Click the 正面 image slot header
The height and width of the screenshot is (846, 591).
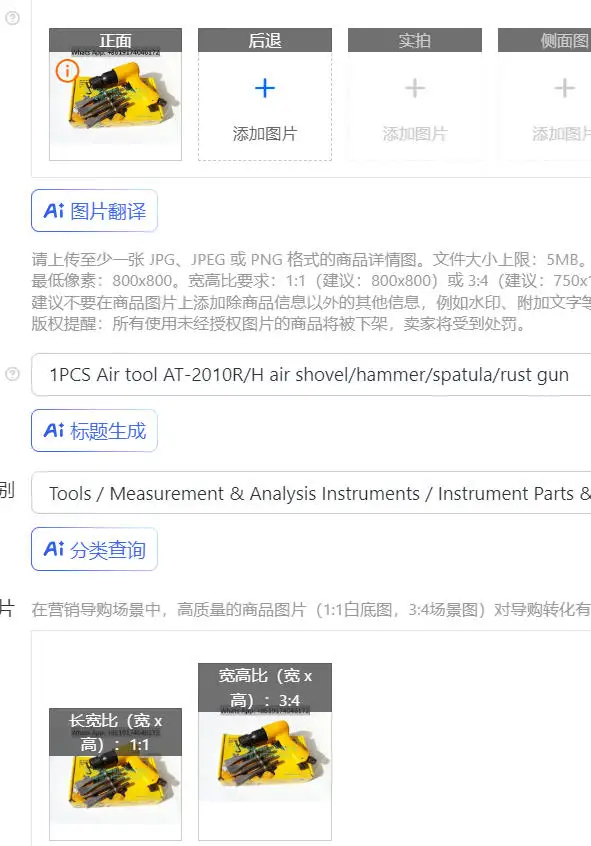pos(116,40)
